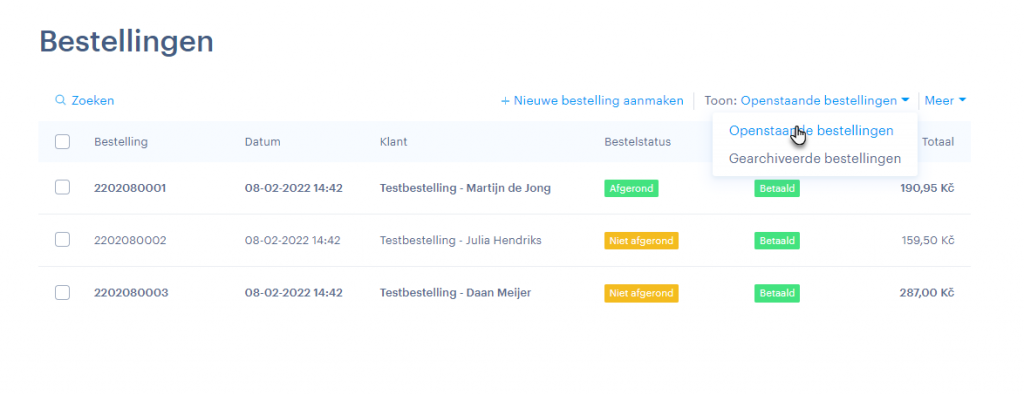Open the Toon Openstaande bestellingen dropdown
The width and height of the screenshot is (1024, 395).
pyautogui.click(x=807, y=101)
